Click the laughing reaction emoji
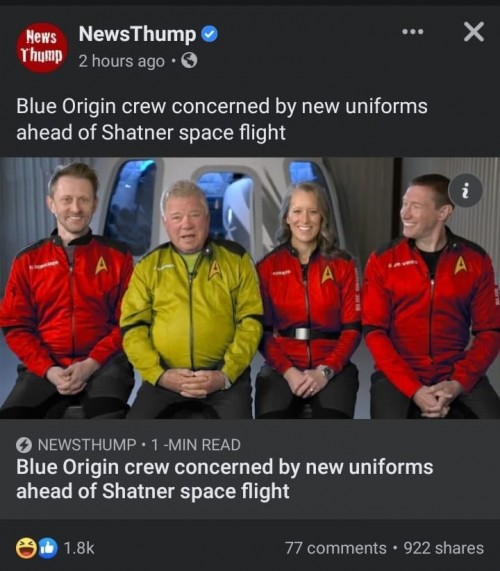 pos(26,548)
